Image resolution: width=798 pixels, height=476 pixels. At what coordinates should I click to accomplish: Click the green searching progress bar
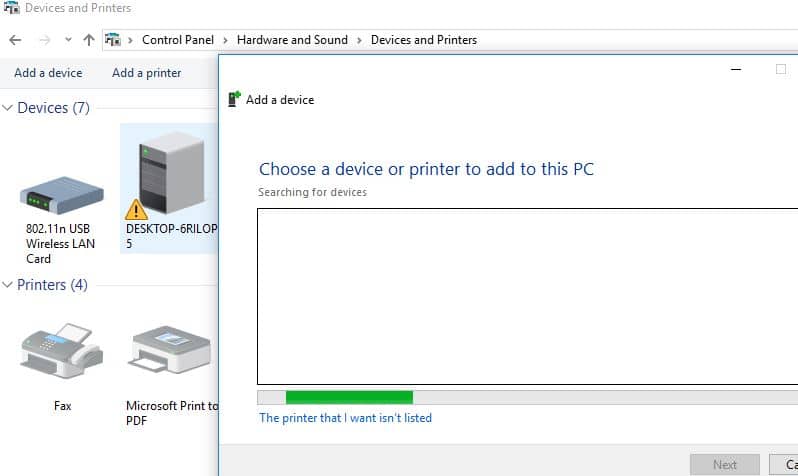tap(349, 397)
